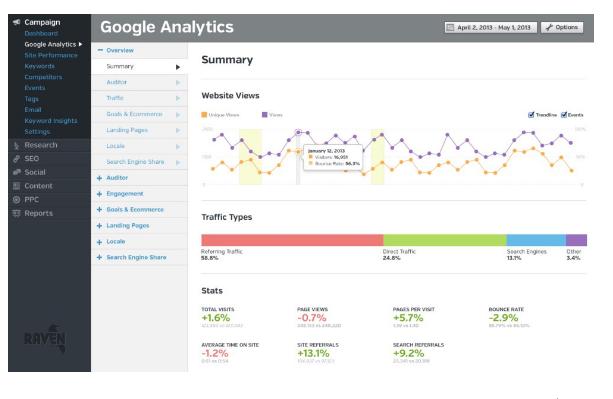The width and height of the screenshot is (613, 399).
Task: Click the red Referring Traffic bar segment
Action: click(292, 240)
